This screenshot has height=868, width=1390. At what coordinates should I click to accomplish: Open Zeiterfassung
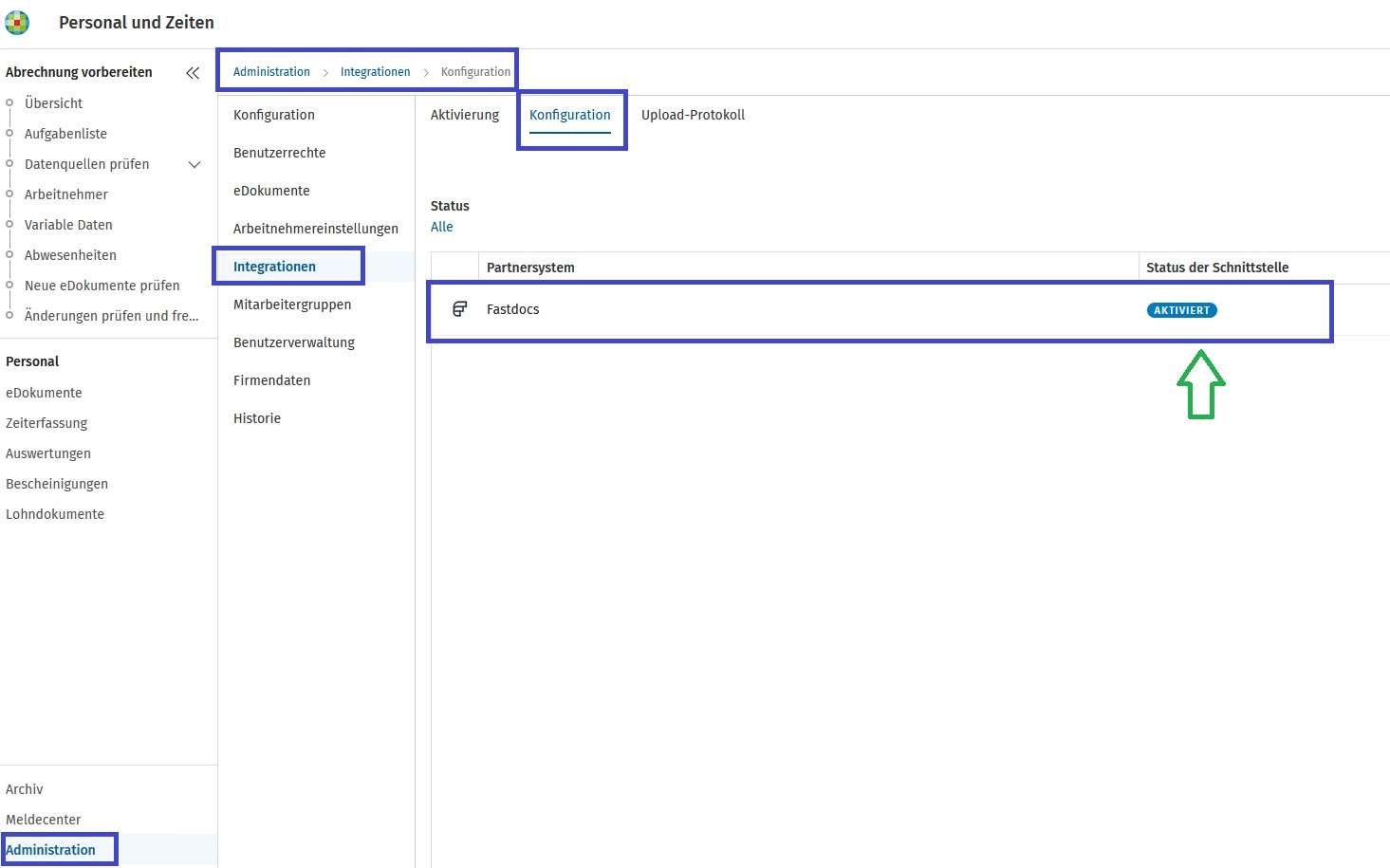46,423
